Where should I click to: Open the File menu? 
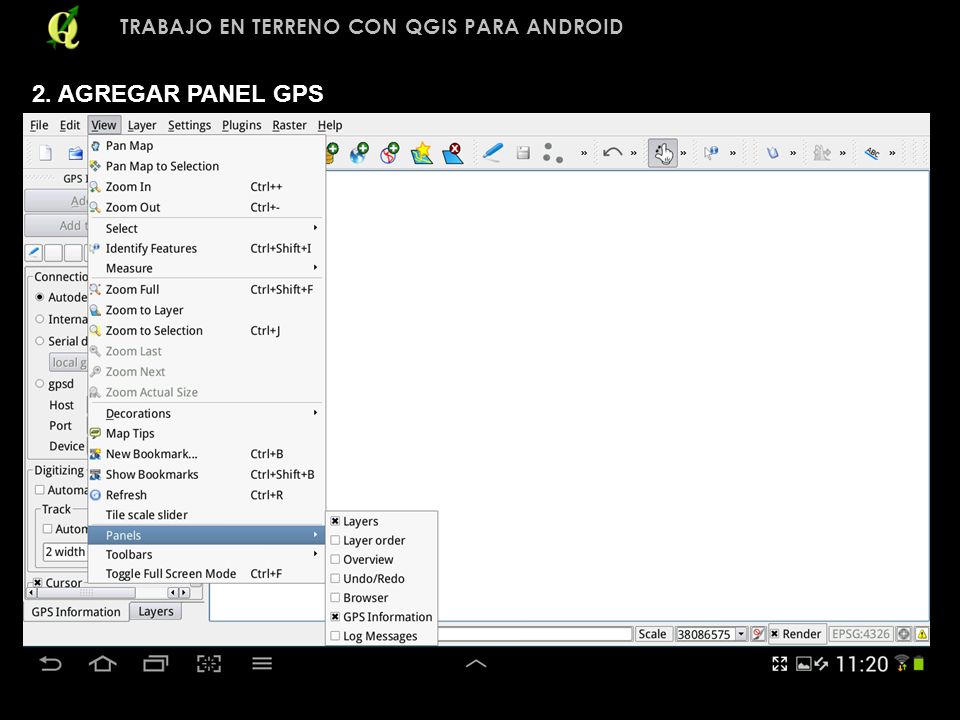[39, 125]
